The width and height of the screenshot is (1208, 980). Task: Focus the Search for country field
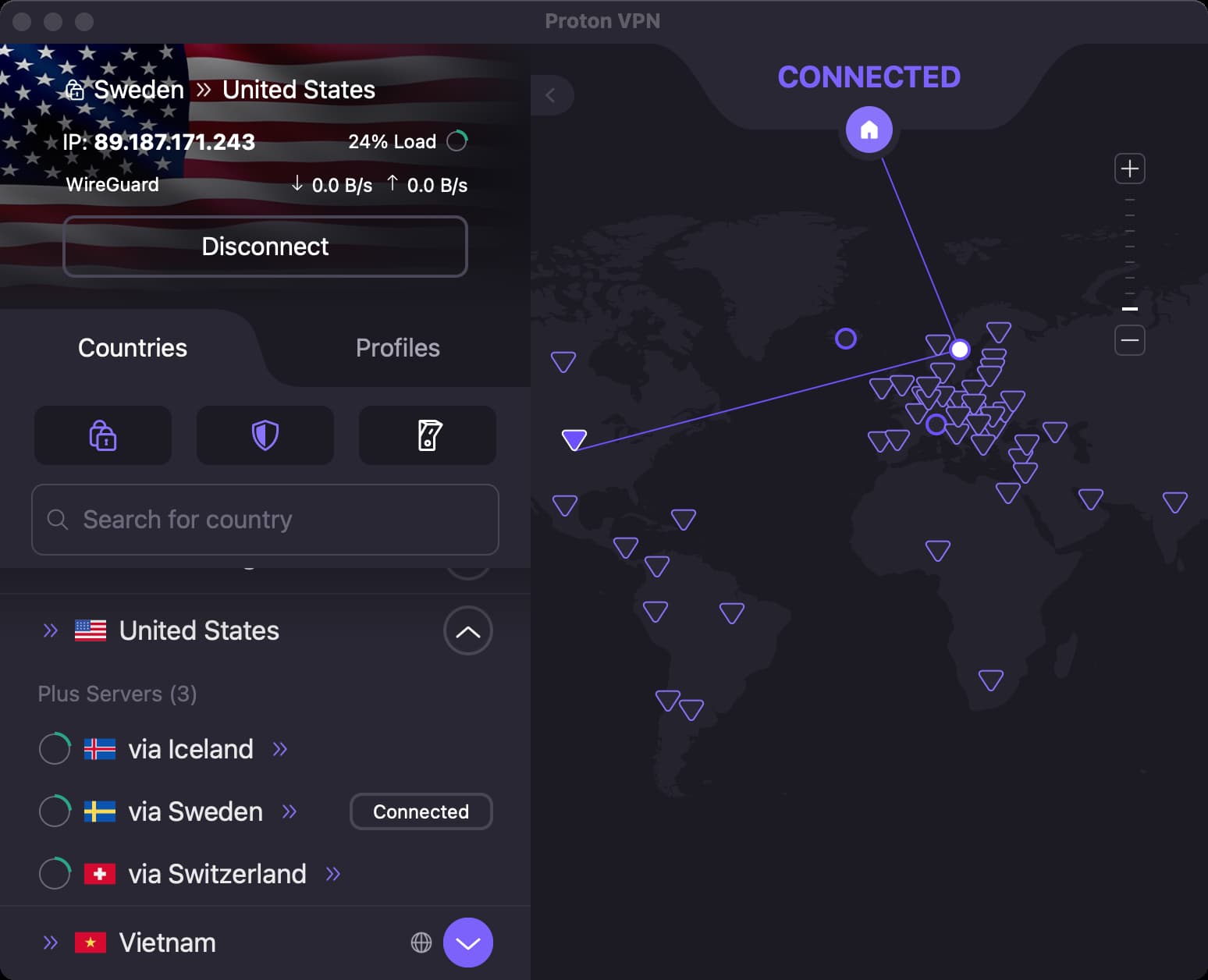(x=265, y=520)
